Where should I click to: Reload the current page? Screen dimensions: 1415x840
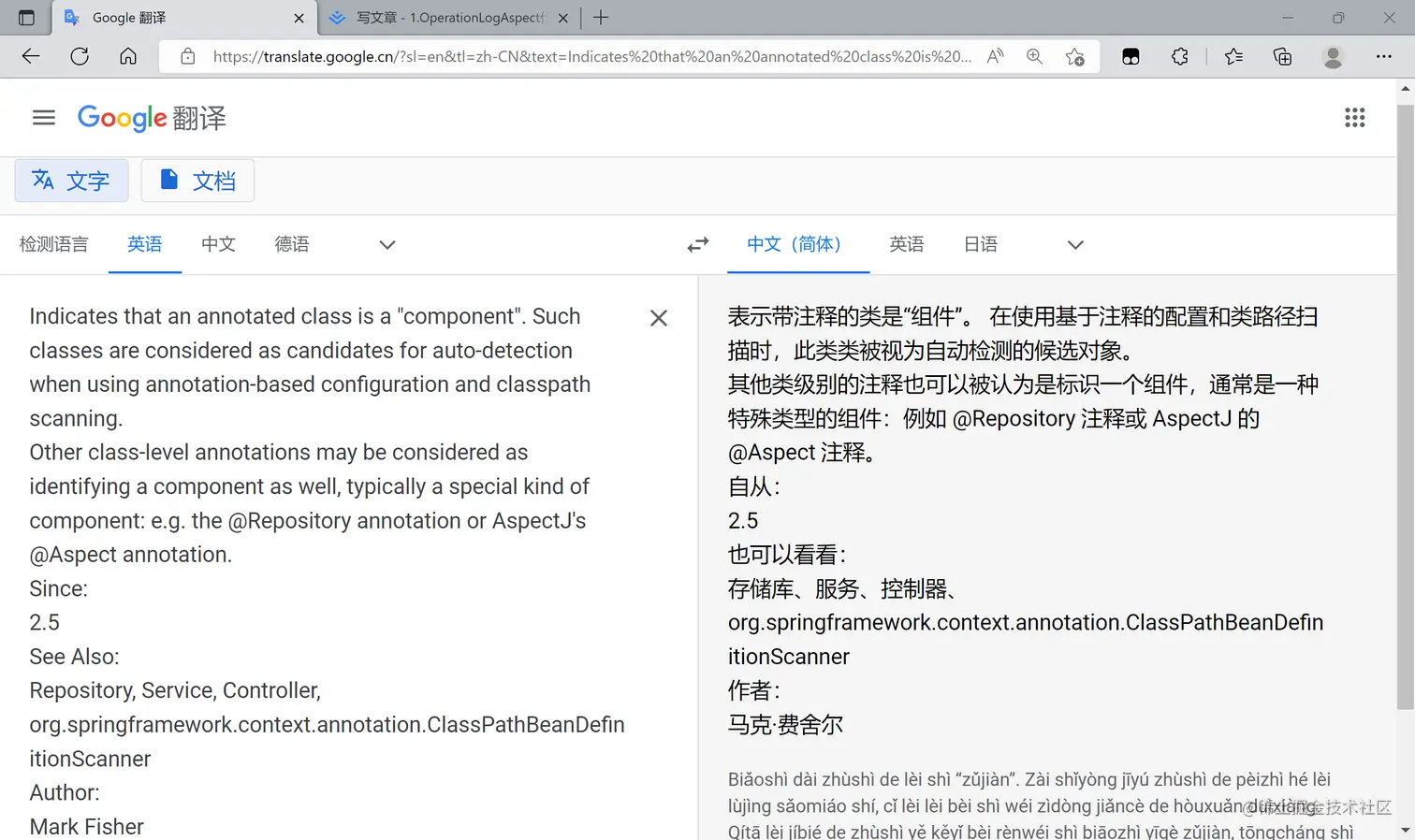point(80,56)
